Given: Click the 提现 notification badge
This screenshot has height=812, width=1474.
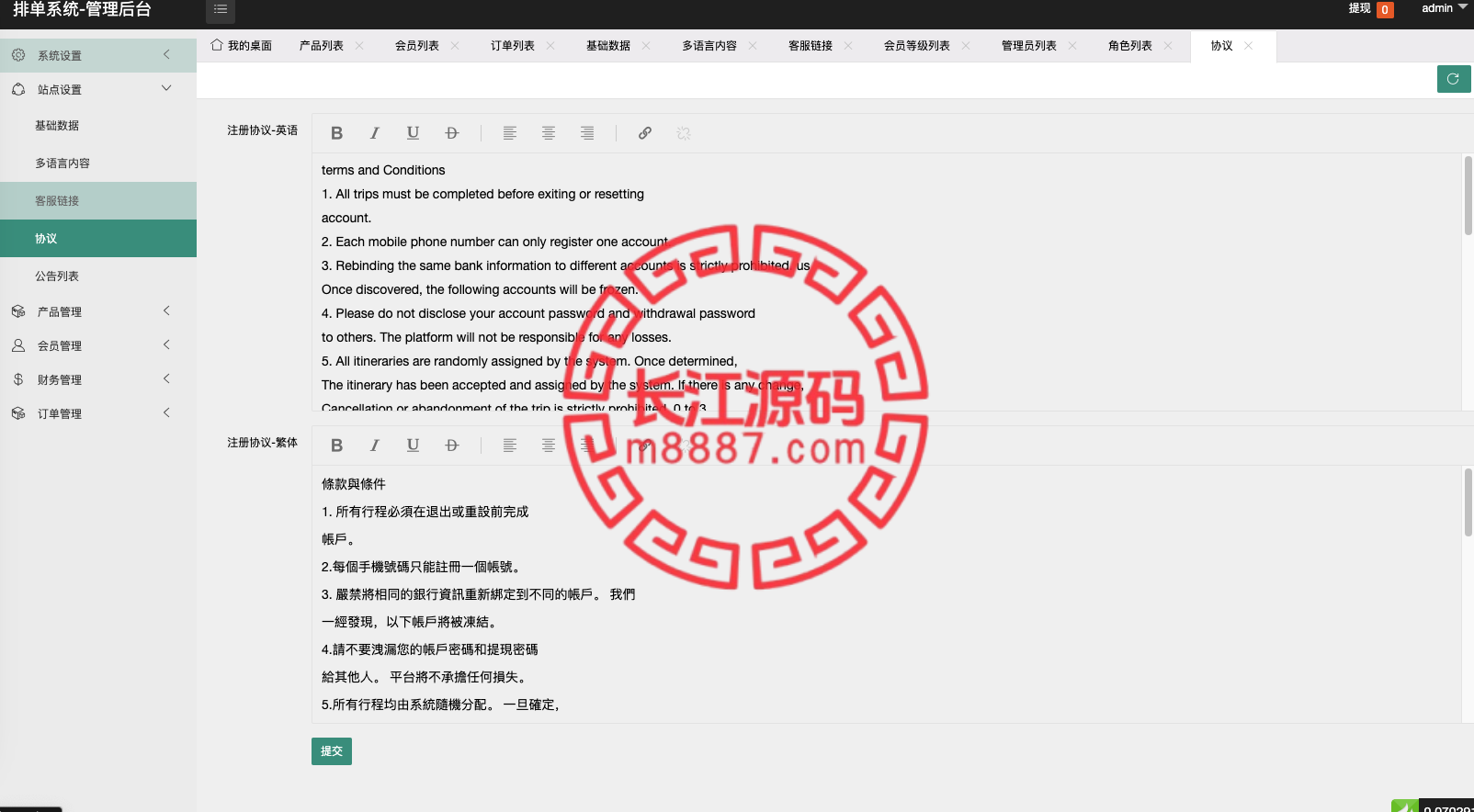Looking at the screenshot, I should point(1385,10).
